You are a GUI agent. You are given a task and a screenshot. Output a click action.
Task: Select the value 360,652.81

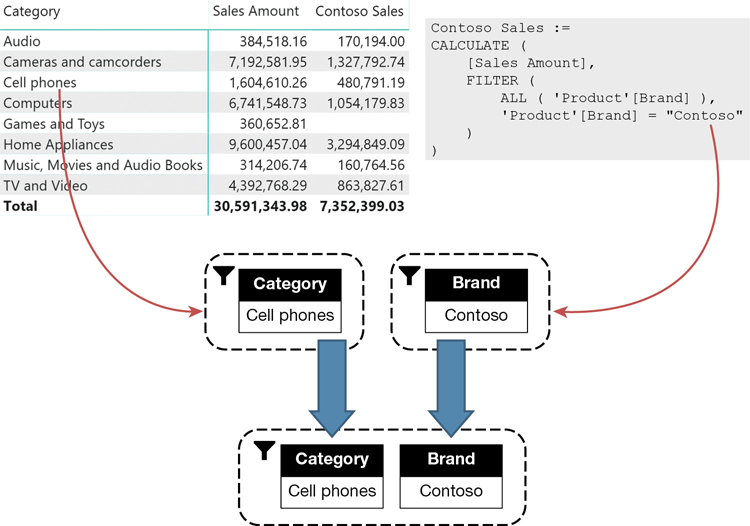273,124
